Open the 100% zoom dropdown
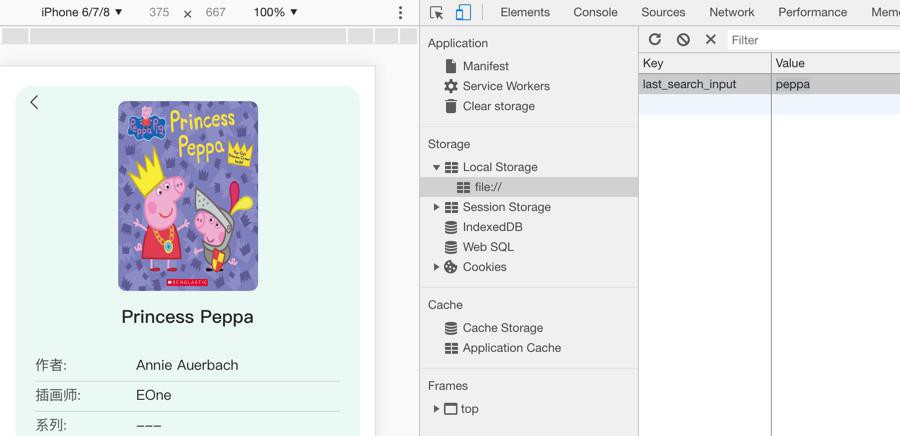The image size is (900, 436). [x=276, y=12]
